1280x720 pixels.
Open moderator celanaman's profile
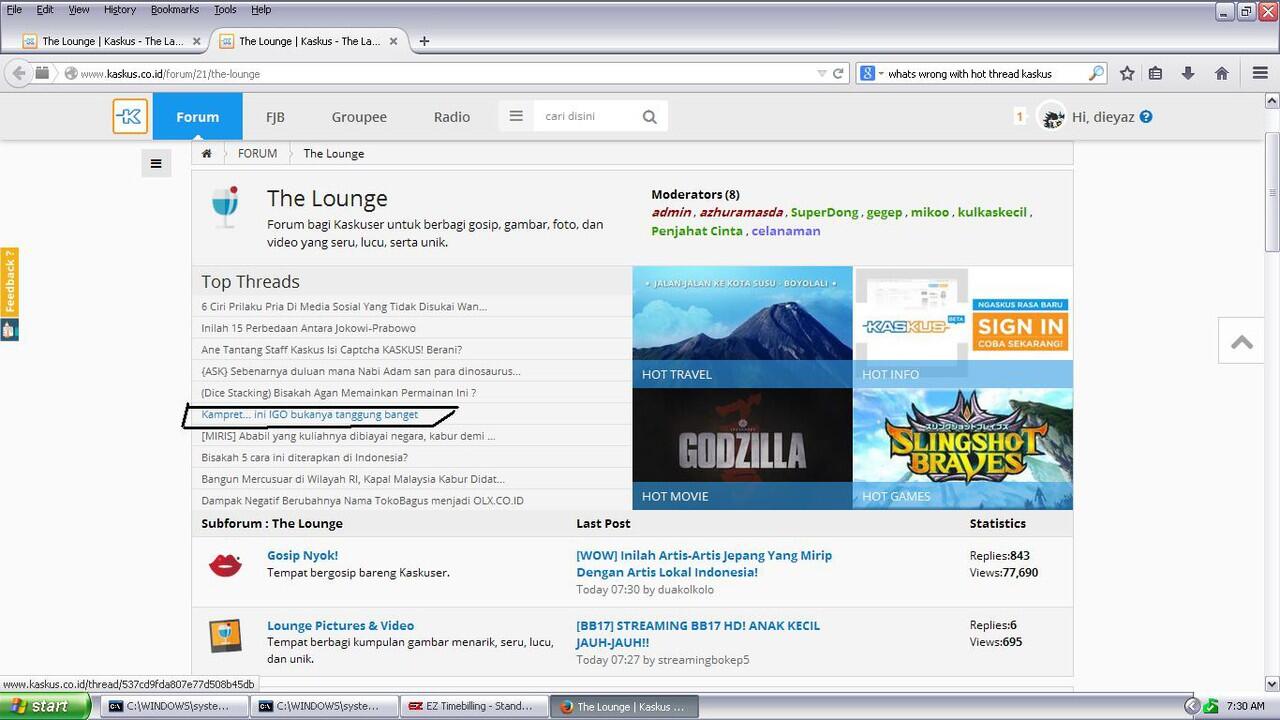[x=786, y=231]
